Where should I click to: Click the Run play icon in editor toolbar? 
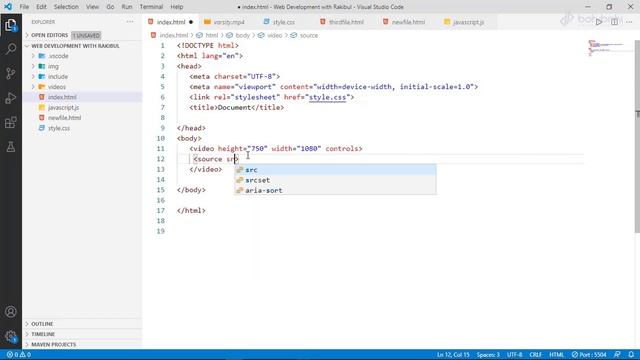pyautogui.click(x=599, y=22)
